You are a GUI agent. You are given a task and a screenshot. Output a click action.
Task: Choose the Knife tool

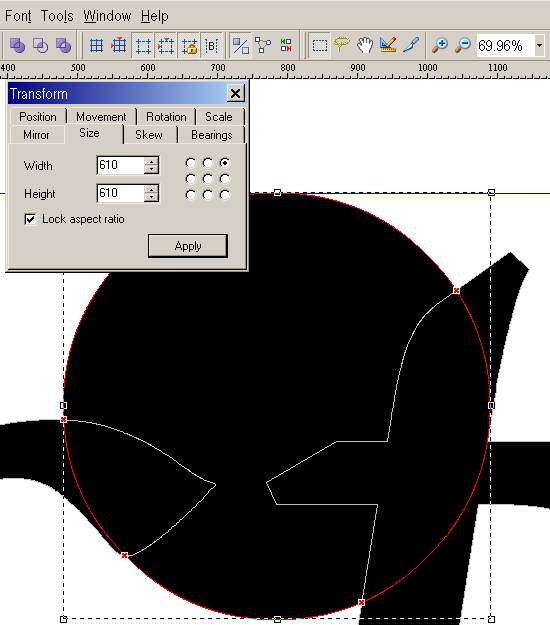tap(411, 45)
